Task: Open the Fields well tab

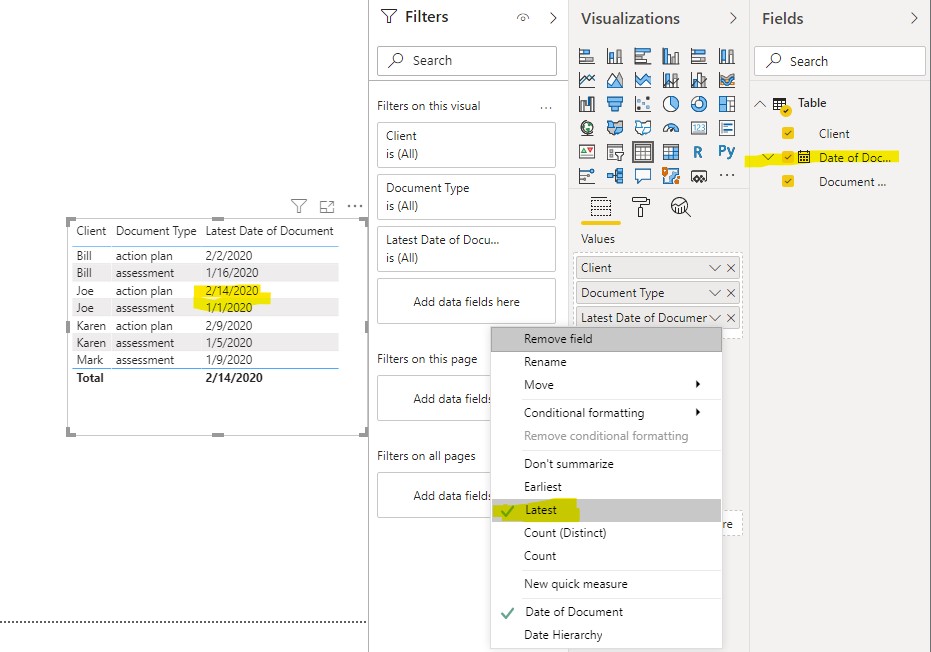Action: [x=600, y=207]
